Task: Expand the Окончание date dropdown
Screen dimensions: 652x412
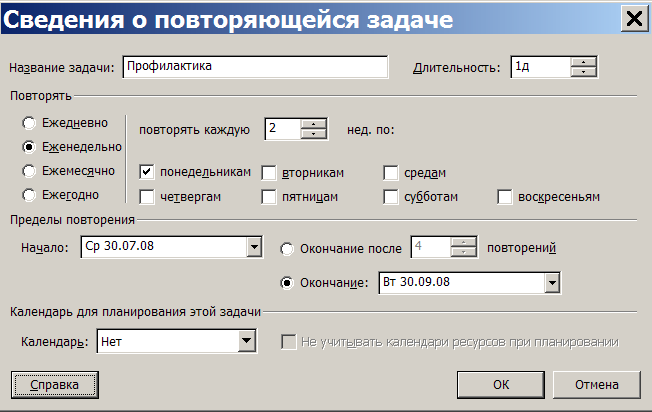Action: point(552,283)
